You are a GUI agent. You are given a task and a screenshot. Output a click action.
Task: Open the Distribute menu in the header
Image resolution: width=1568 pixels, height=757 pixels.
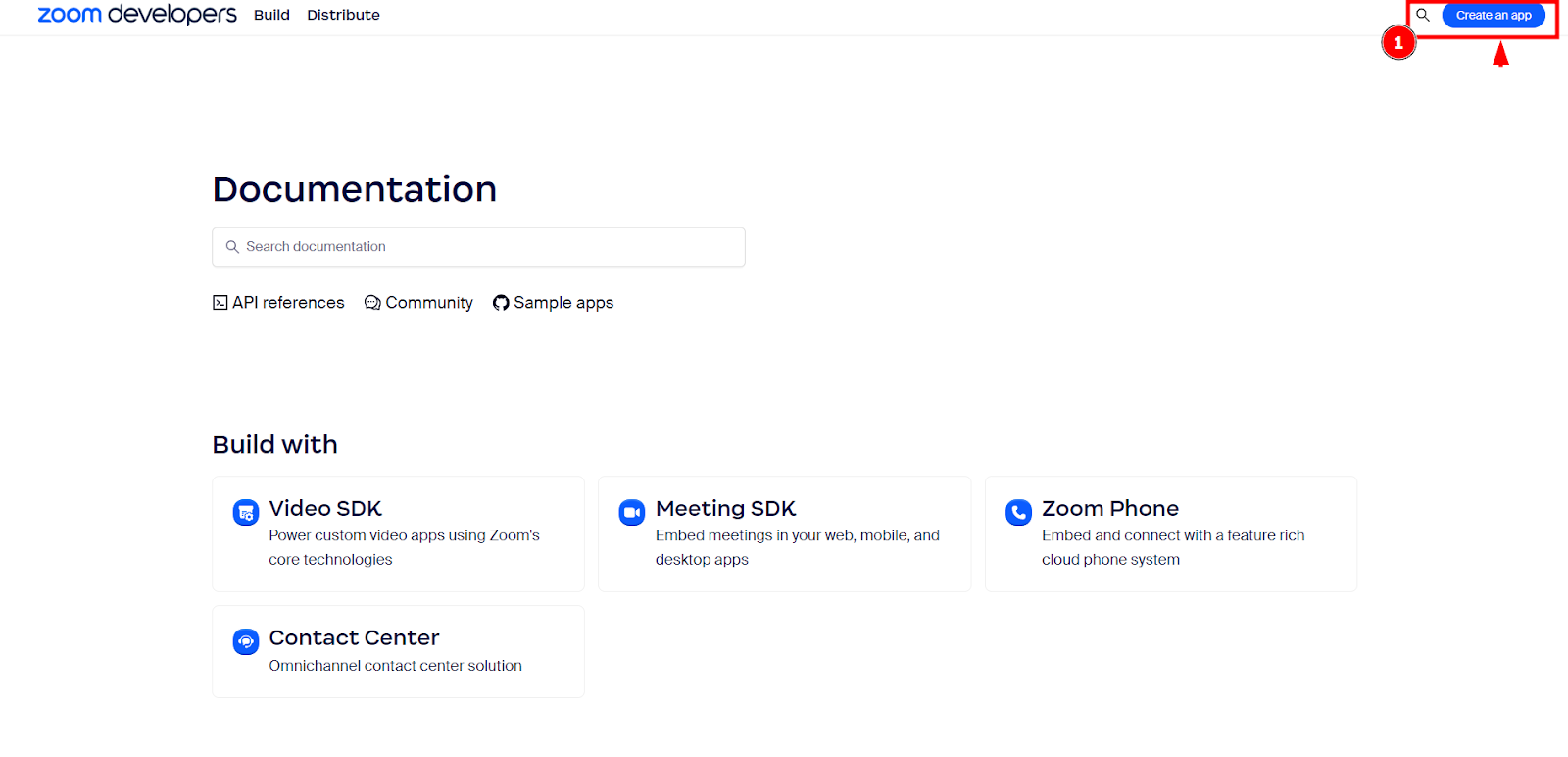pyautogui.click(x=343, y=15)
